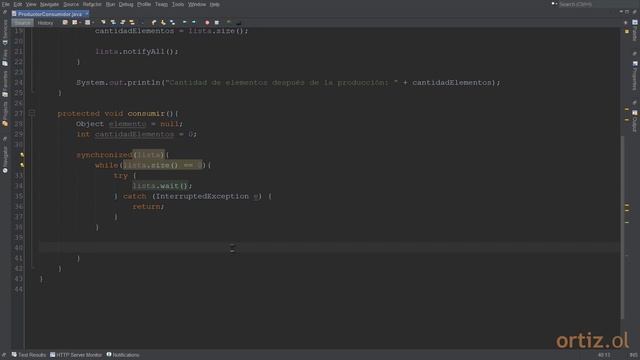This screenshot has height=360, width=640.
Task: Open the Palette side panel
Action: pos(635,31)
